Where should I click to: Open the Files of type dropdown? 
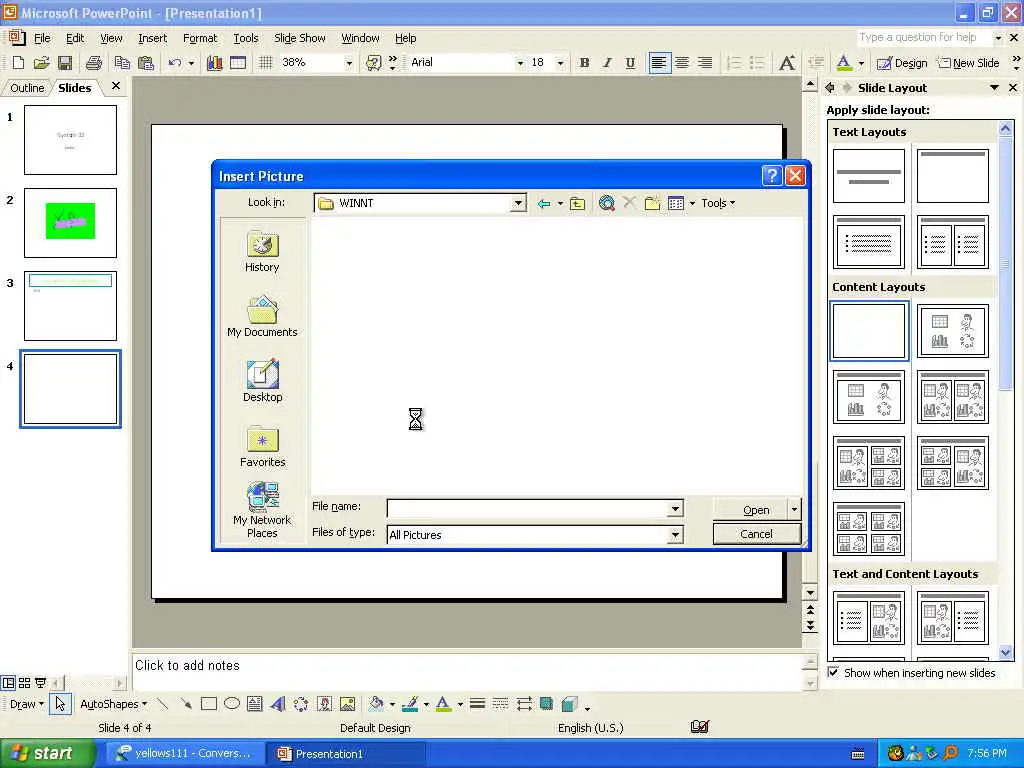click(x=675, y=535)
